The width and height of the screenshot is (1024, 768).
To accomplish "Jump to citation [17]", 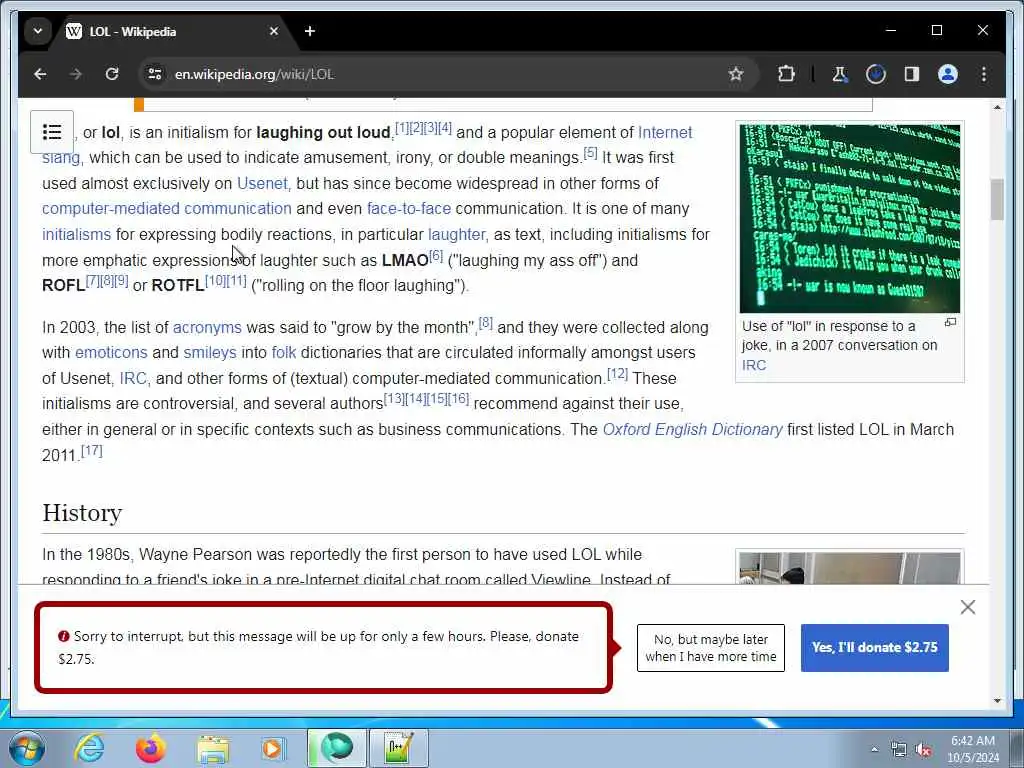I will [91, 451].
